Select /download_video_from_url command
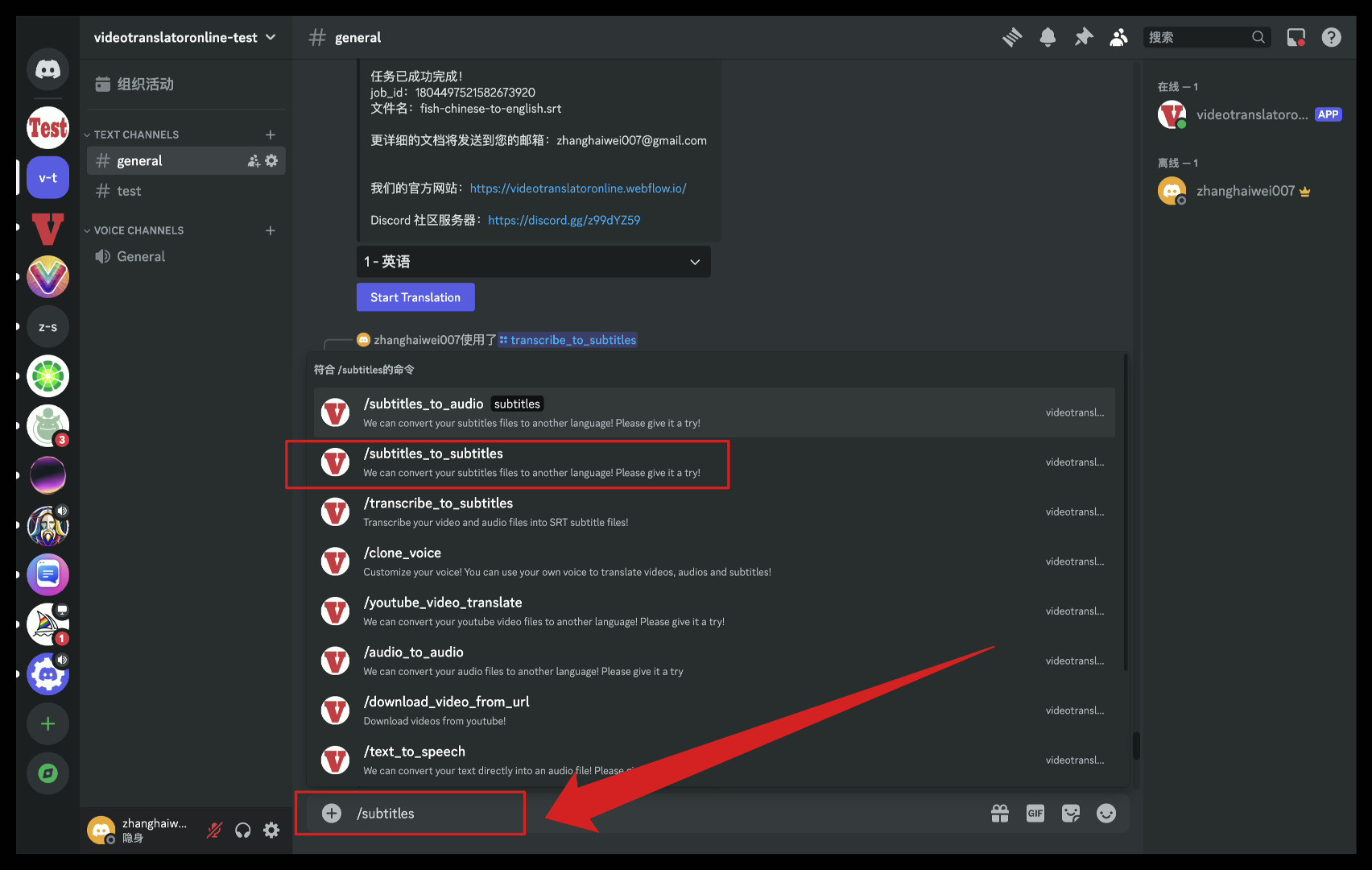 (714, 710)
